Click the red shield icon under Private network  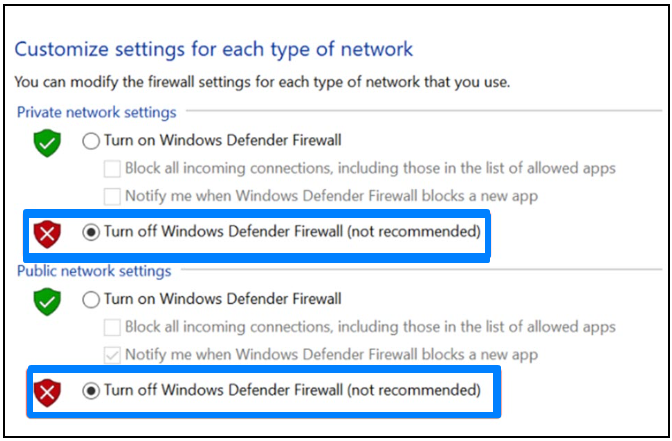point(46,234)
